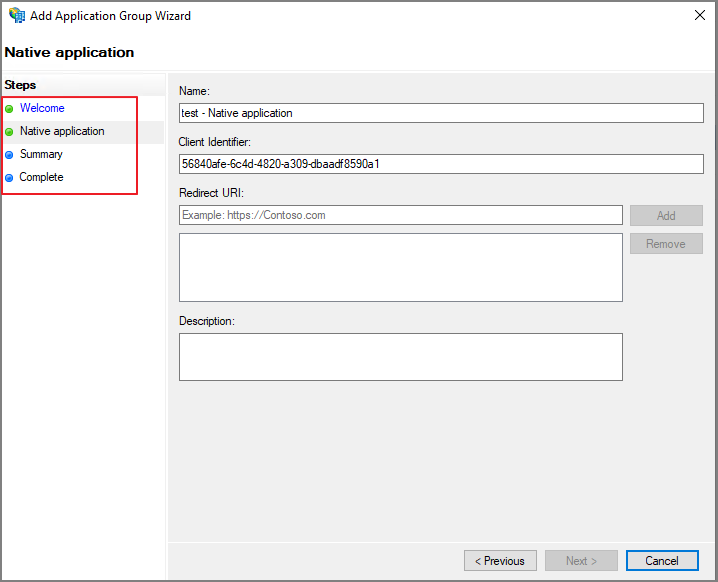Click the 'Redirect URI:' label

pos(212,193)
